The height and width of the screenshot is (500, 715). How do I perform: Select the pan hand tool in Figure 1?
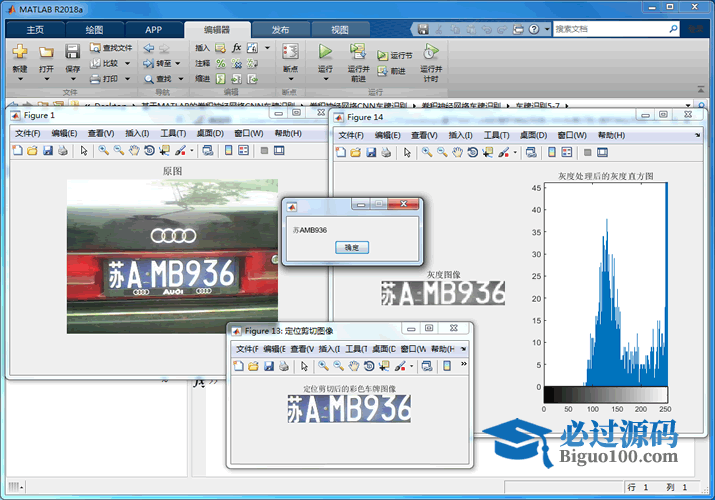134,150
